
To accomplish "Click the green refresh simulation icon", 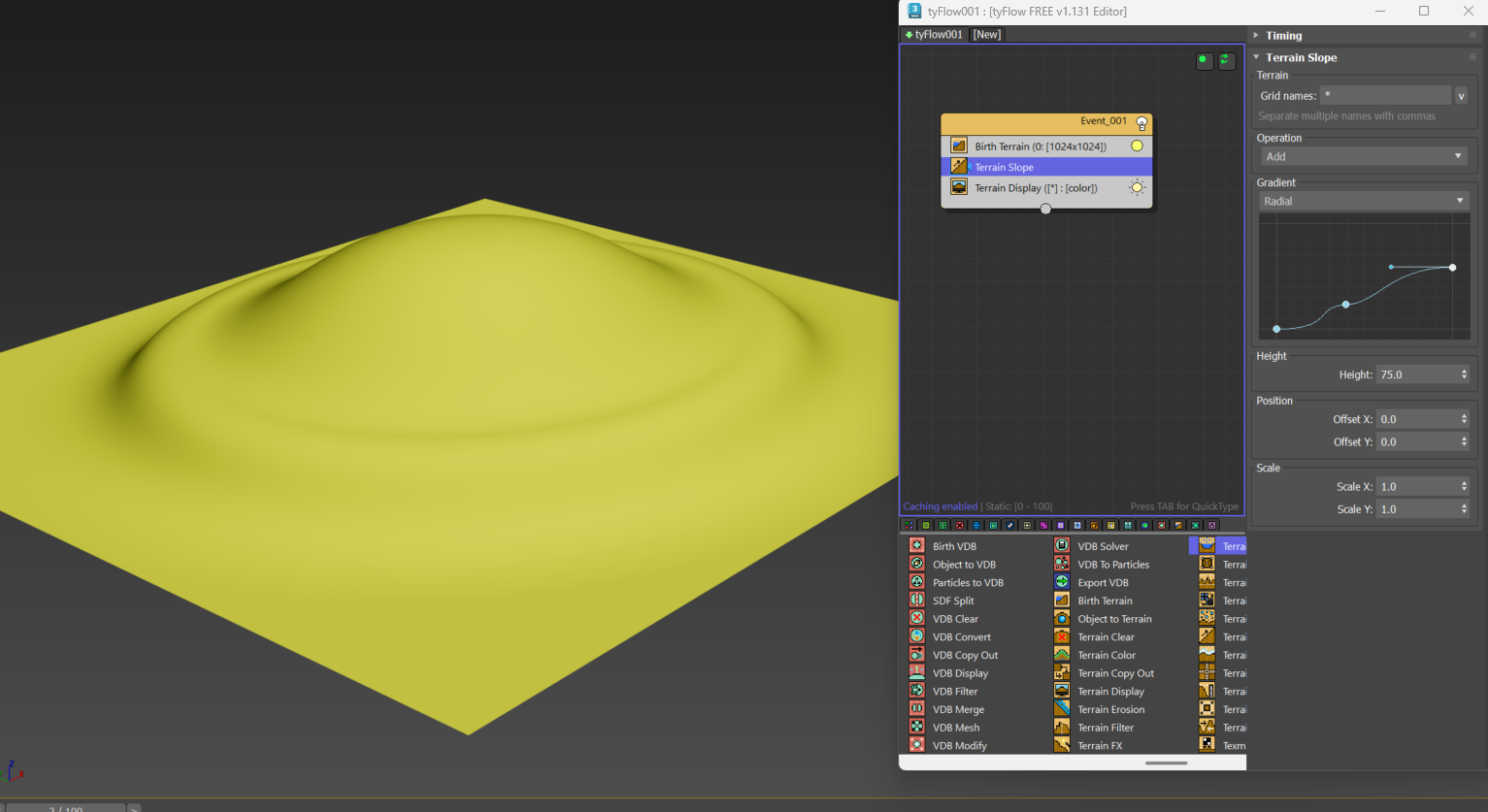I will [x=1226, y=60].
